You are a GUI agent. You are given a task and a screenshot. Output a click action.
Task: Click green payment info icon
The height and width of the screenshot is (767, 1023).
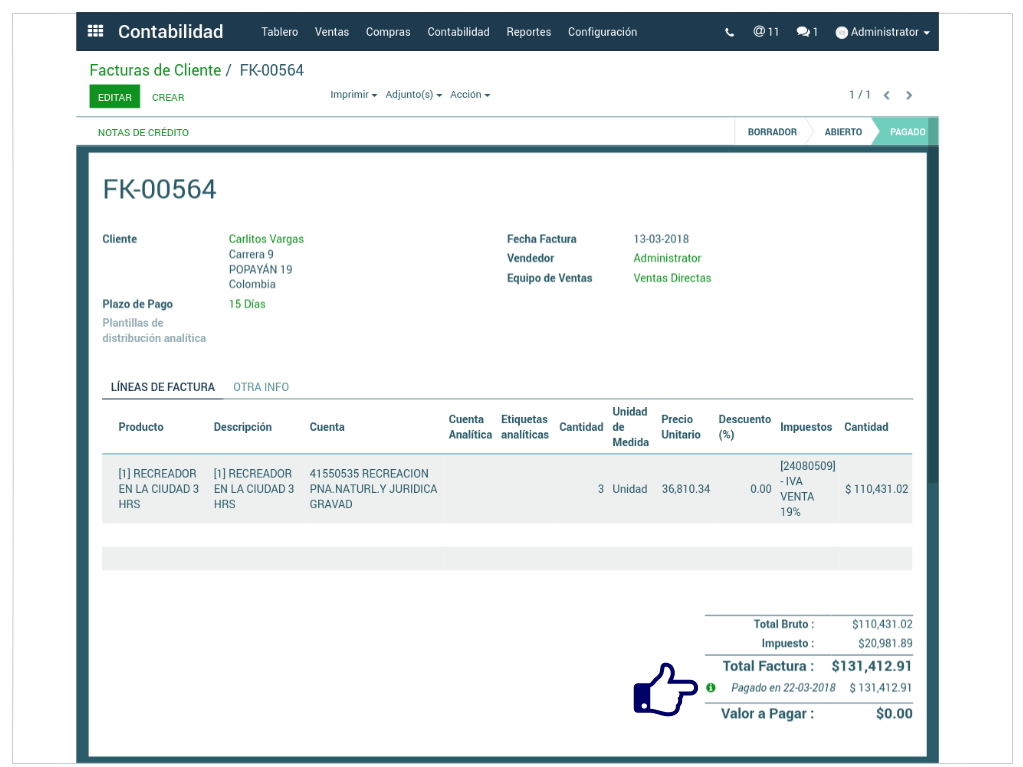click(711, 688)
